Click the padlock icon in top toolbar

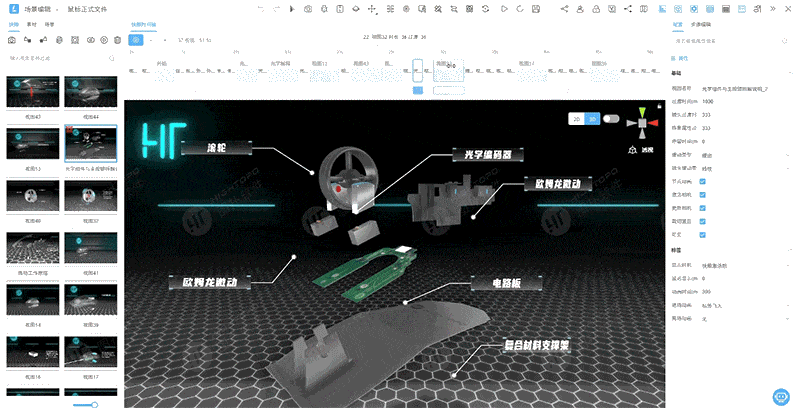[596, 9]
